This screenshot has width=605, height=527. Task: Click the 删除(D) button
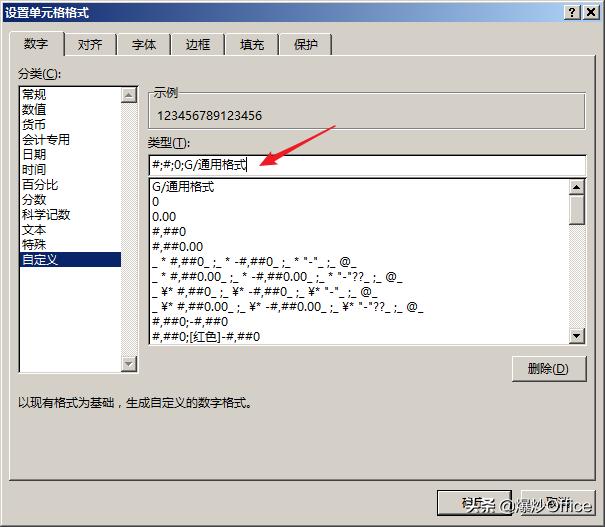pyautogui.click(x=549, y=369)
